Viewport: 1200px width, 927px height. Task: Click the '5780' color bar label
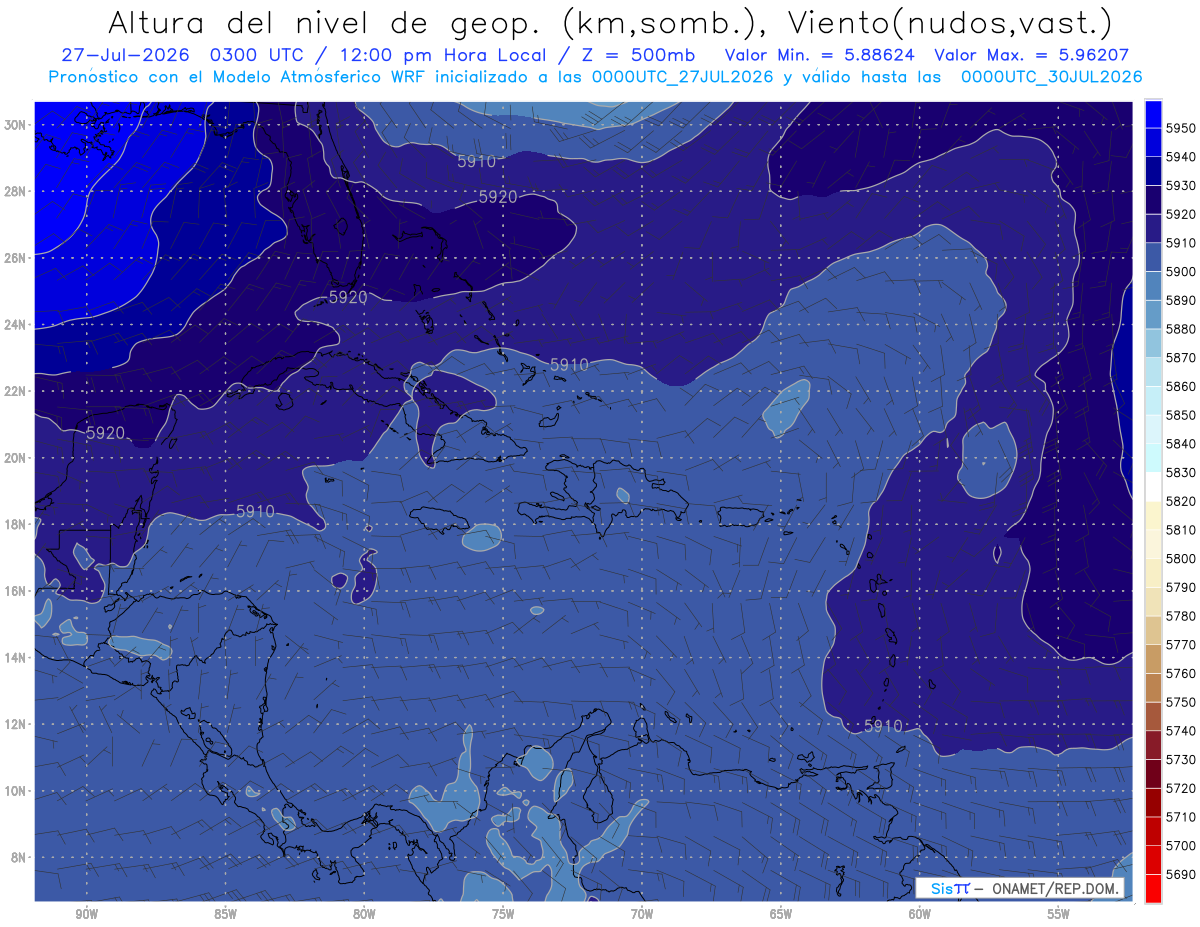pos(1181,616)
